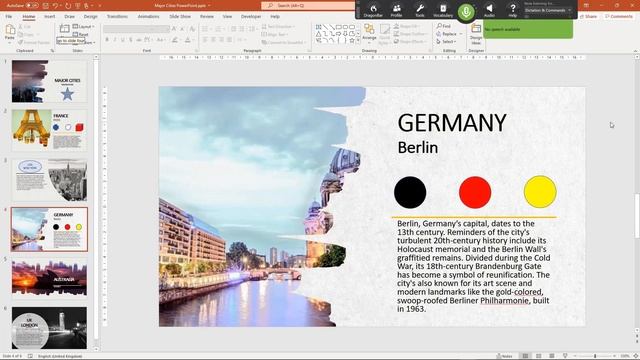The height and width of the screenshot is (360, 640).
Task: Open the Dragon Audio menu
Action: point(489,11)
